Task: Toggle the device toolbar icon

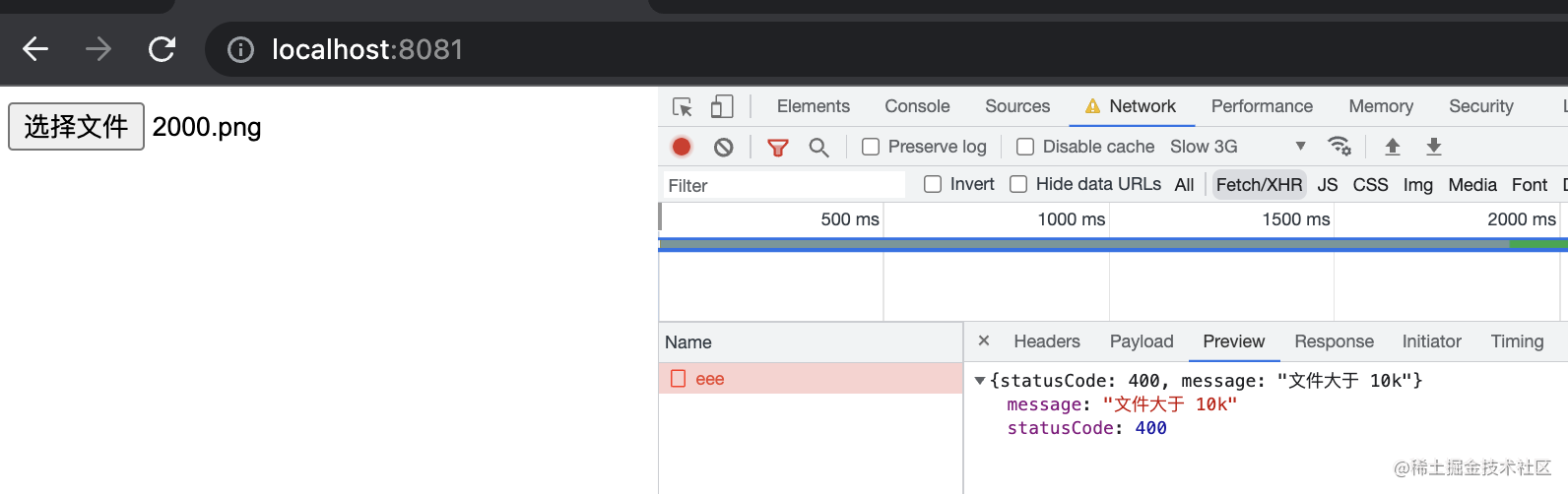Action: pyautogui.click(x=722, y=106)
